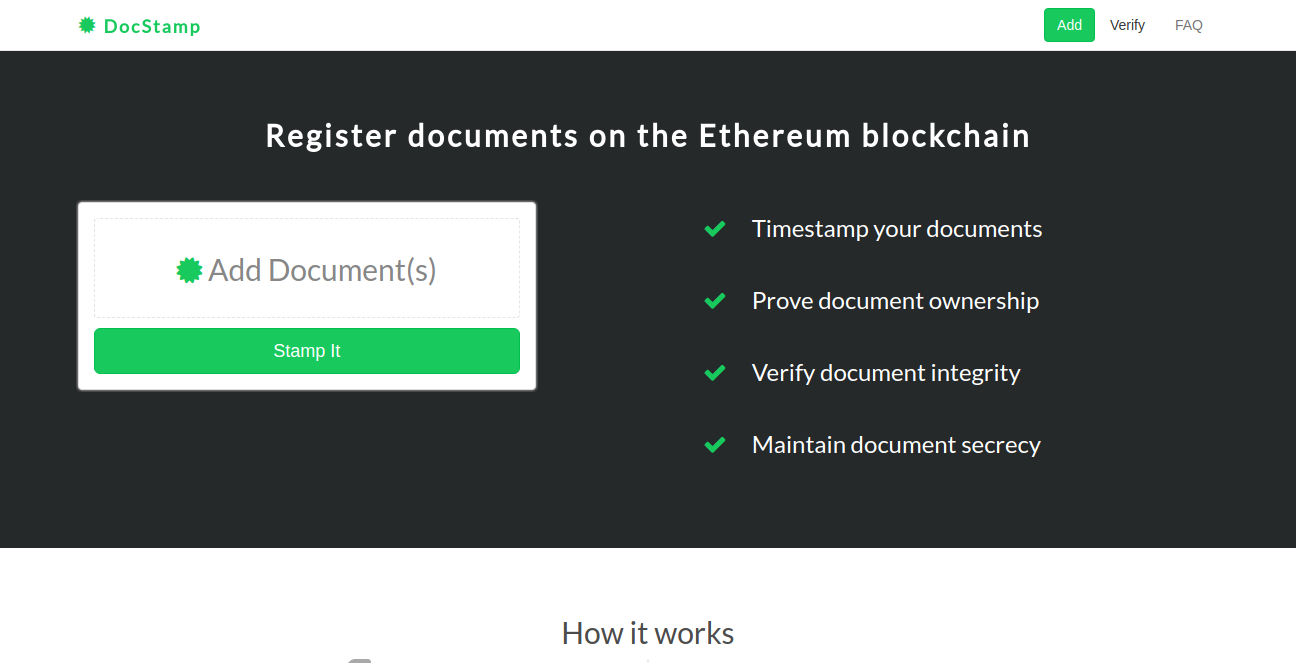Screen dimensions: 1296x663
Task: Click the word Ethereum in the headline
Action: 775,135
